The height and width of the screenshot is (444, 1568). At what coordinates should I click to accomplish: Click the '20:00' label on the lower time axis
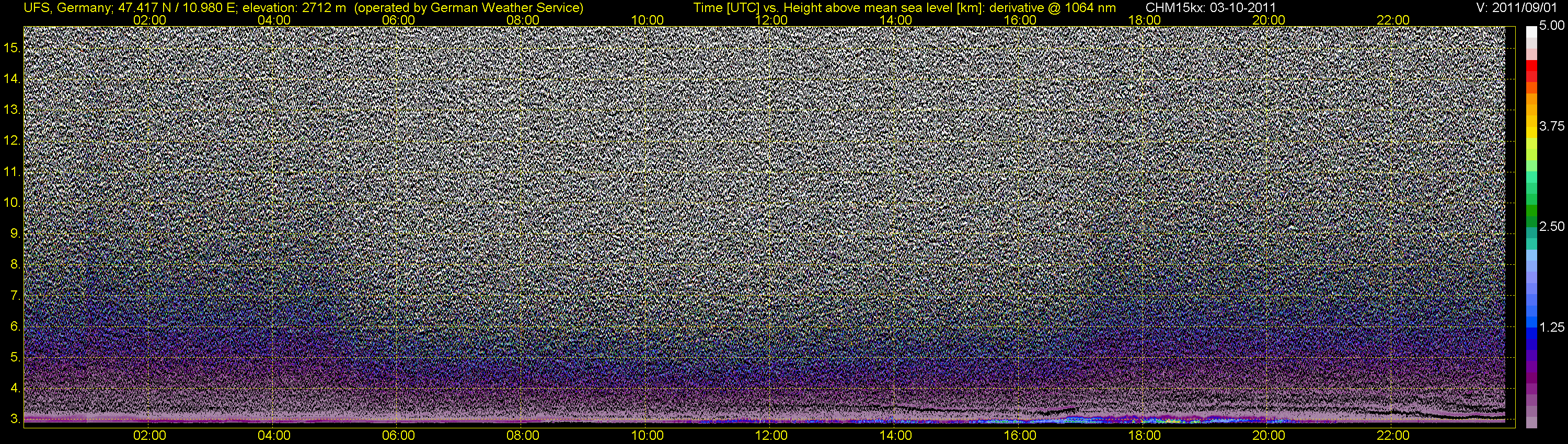click(x=1269, y=436)
